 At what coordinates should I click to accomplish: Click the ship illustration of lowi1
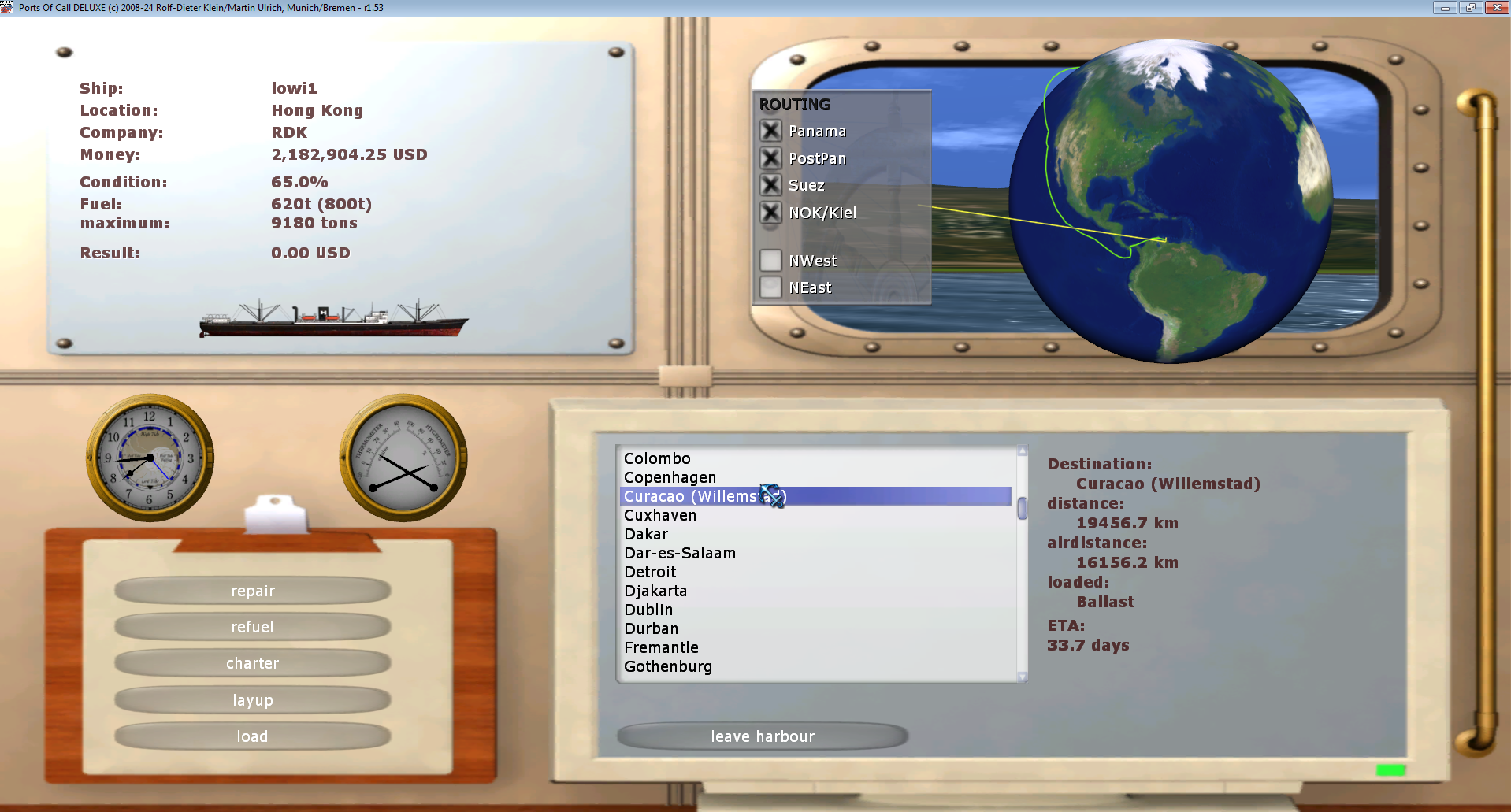pyautogui.click(x=333, y=318)
